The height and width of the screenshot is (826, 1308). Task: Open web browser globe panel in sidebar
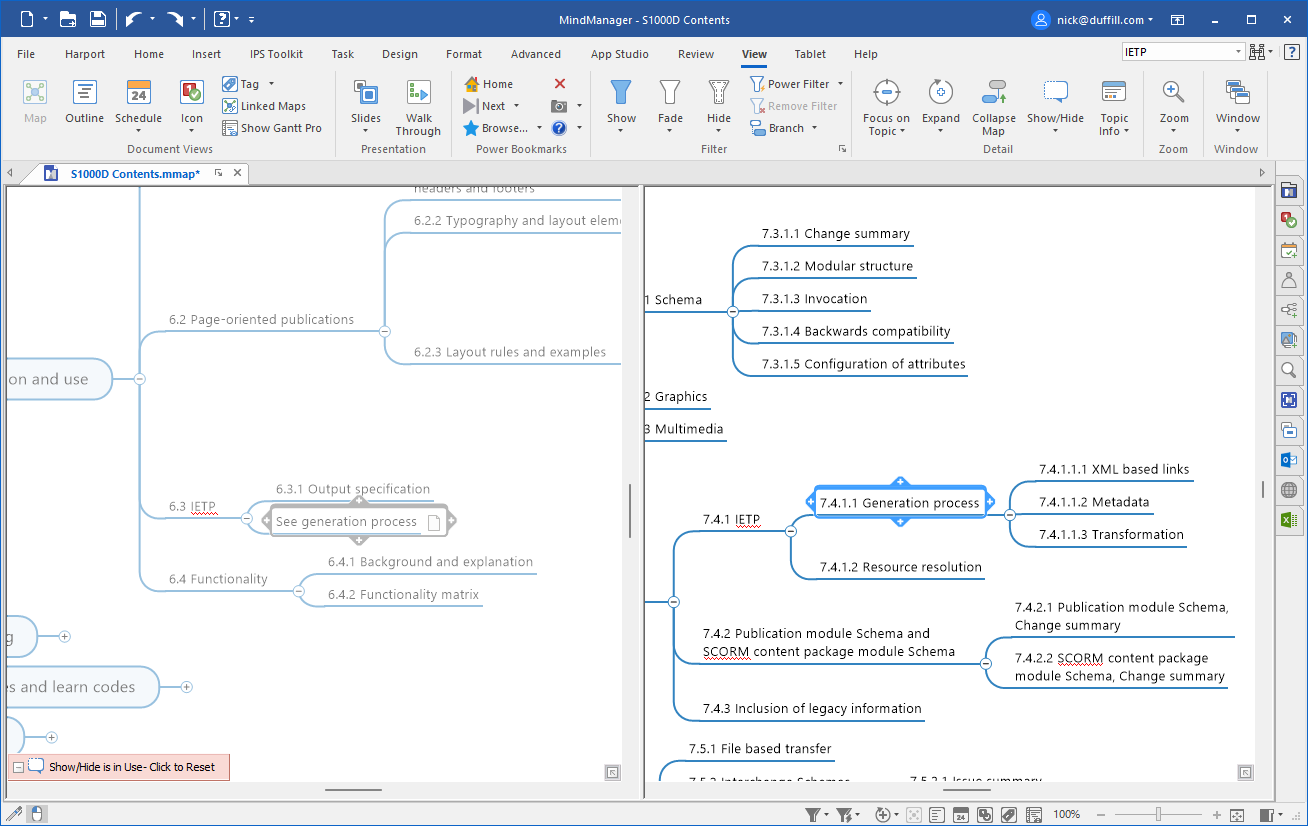pos(1289,490)
